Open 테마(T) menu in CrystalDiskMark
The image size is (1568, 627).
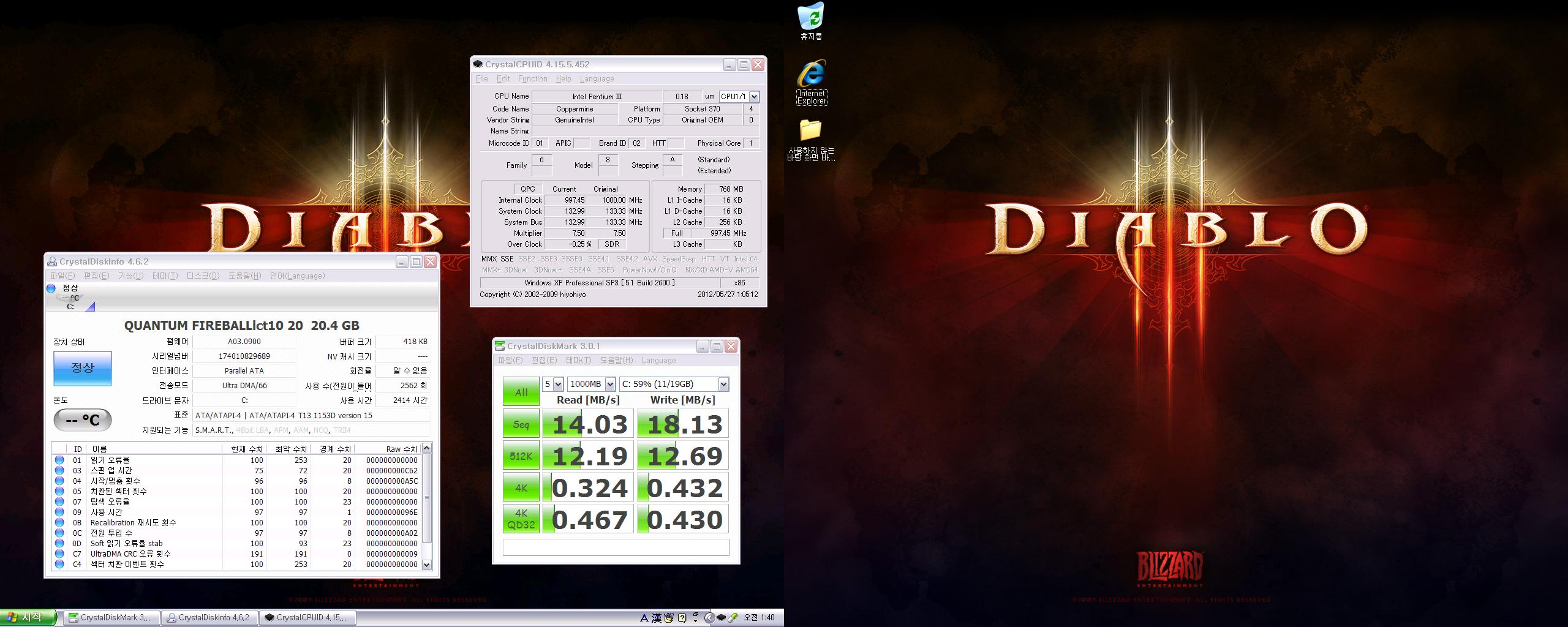(578, 361)
